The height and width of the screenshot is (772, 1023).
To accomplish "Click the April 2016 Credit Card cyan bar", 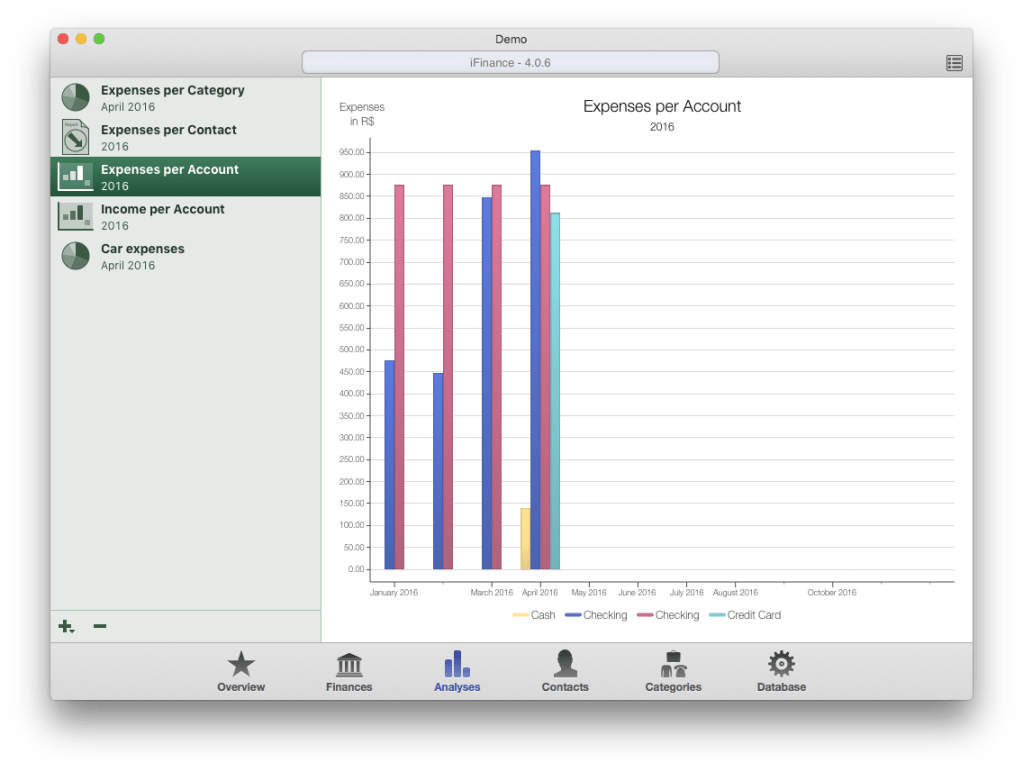I will click(x=555, y=390).
